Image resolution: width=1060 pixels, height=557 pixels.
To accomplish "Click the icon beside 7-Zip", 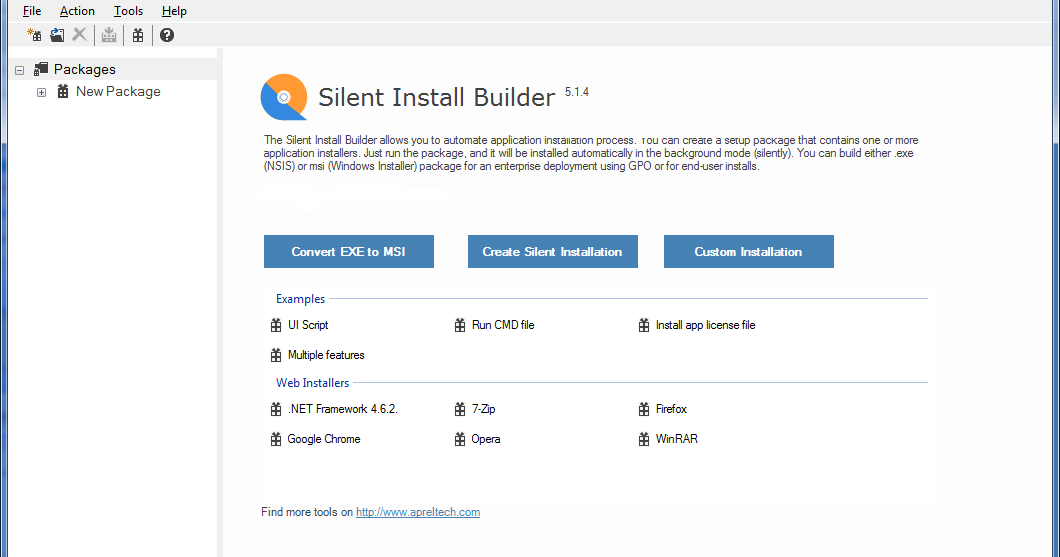I will [460, 409].
